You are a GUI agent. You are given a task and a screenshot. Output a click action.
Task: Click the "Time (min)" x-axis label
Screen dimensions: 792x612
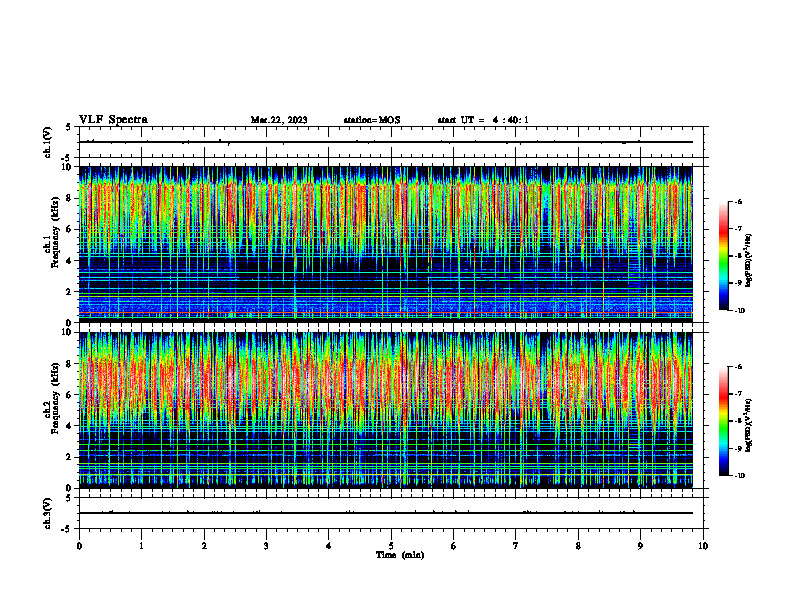pos(400,555)
